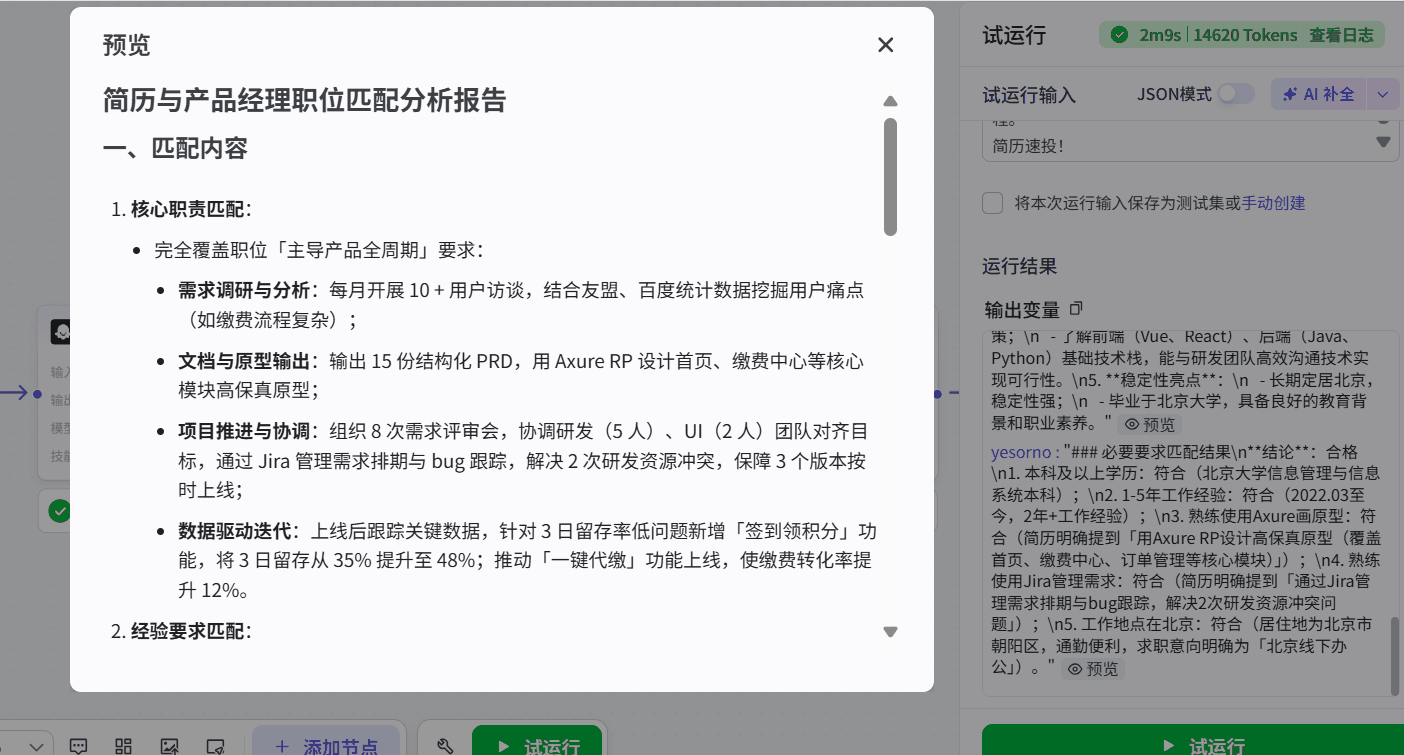Click the scroll-down triangle in the preview modal
This screenshot has width=1404, height=755.
click(x=890, y=631)
